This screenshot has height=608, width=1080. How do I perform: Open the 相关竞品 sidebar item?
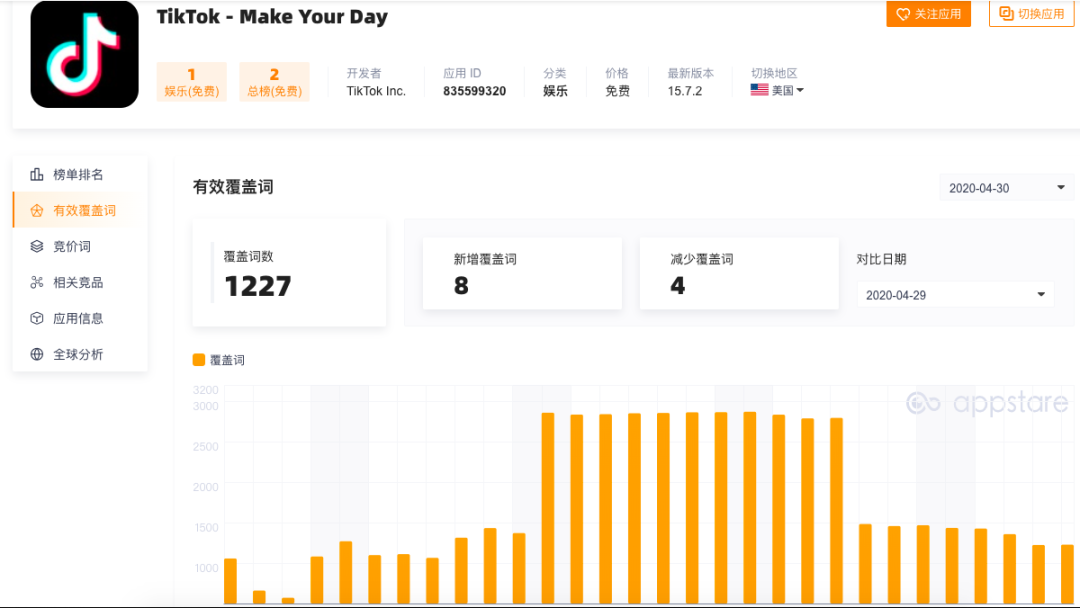[81, 282]
